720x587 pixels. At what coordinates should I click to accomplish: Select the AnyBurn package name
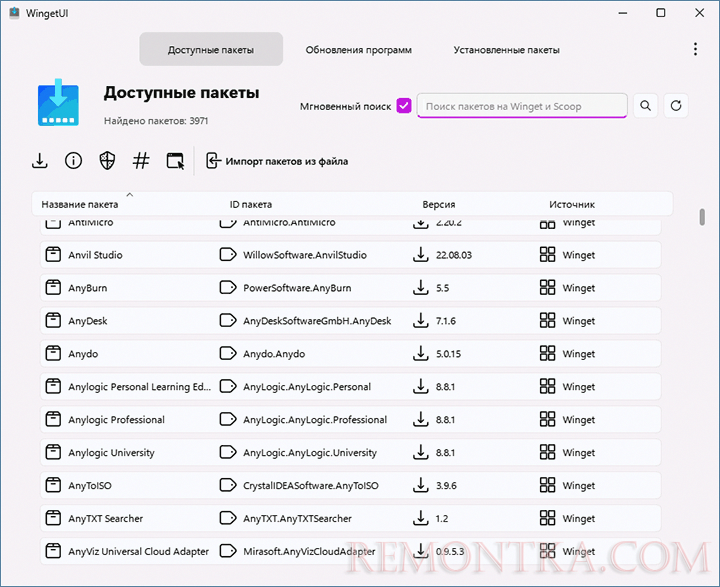click(x=88, y=288)
